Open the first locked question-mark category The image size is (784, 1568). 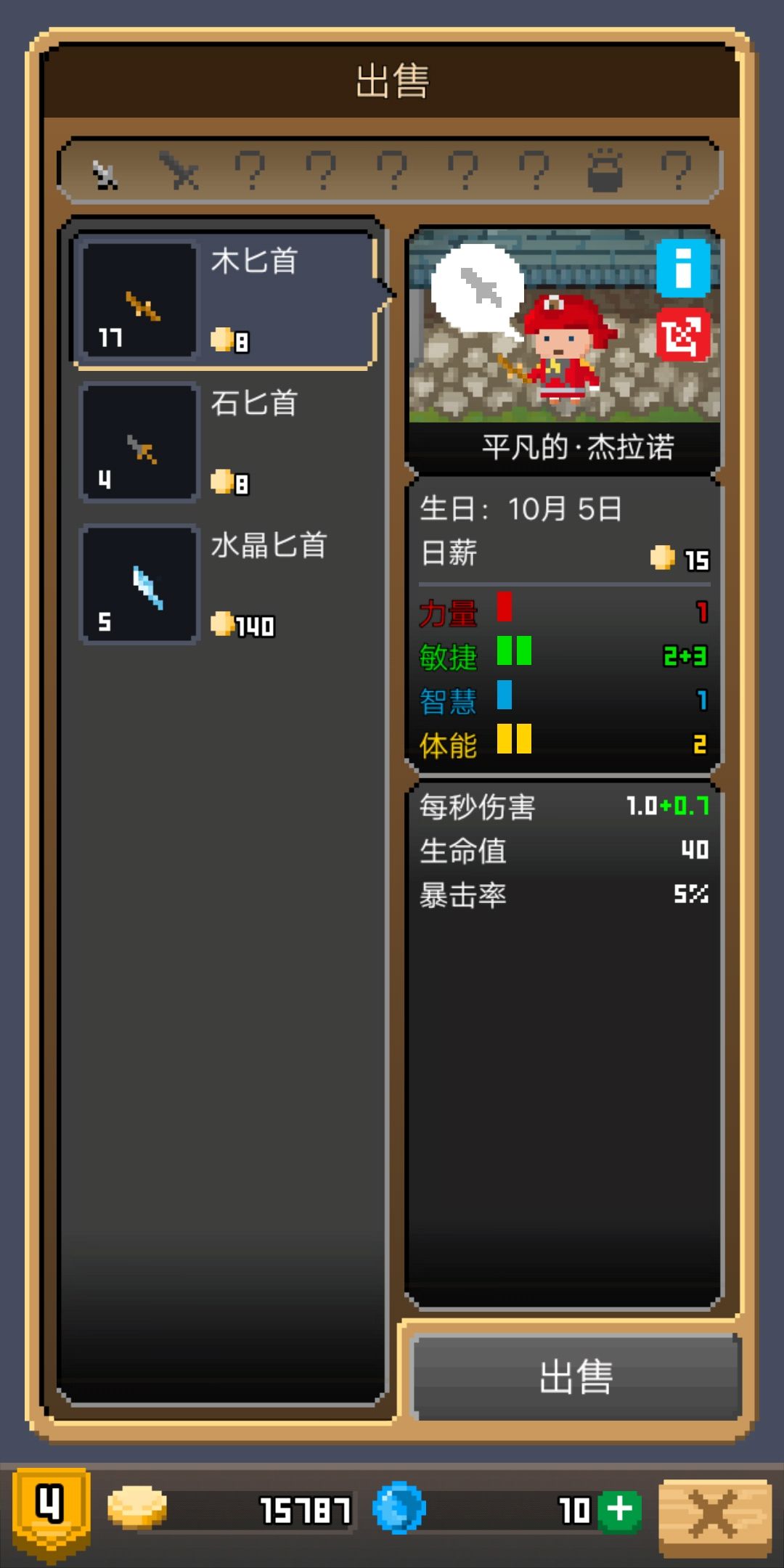coord(250,171)
